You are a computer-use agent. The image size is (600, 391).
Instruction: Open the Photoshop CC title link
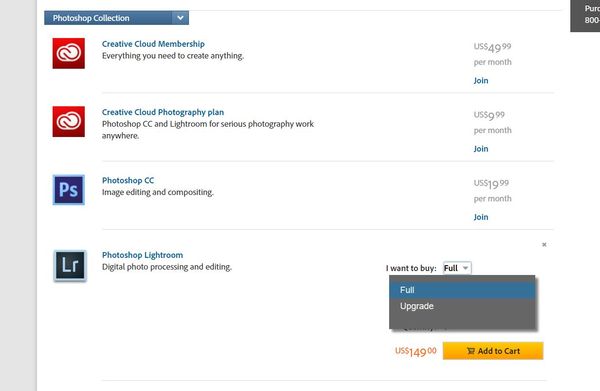128,180
